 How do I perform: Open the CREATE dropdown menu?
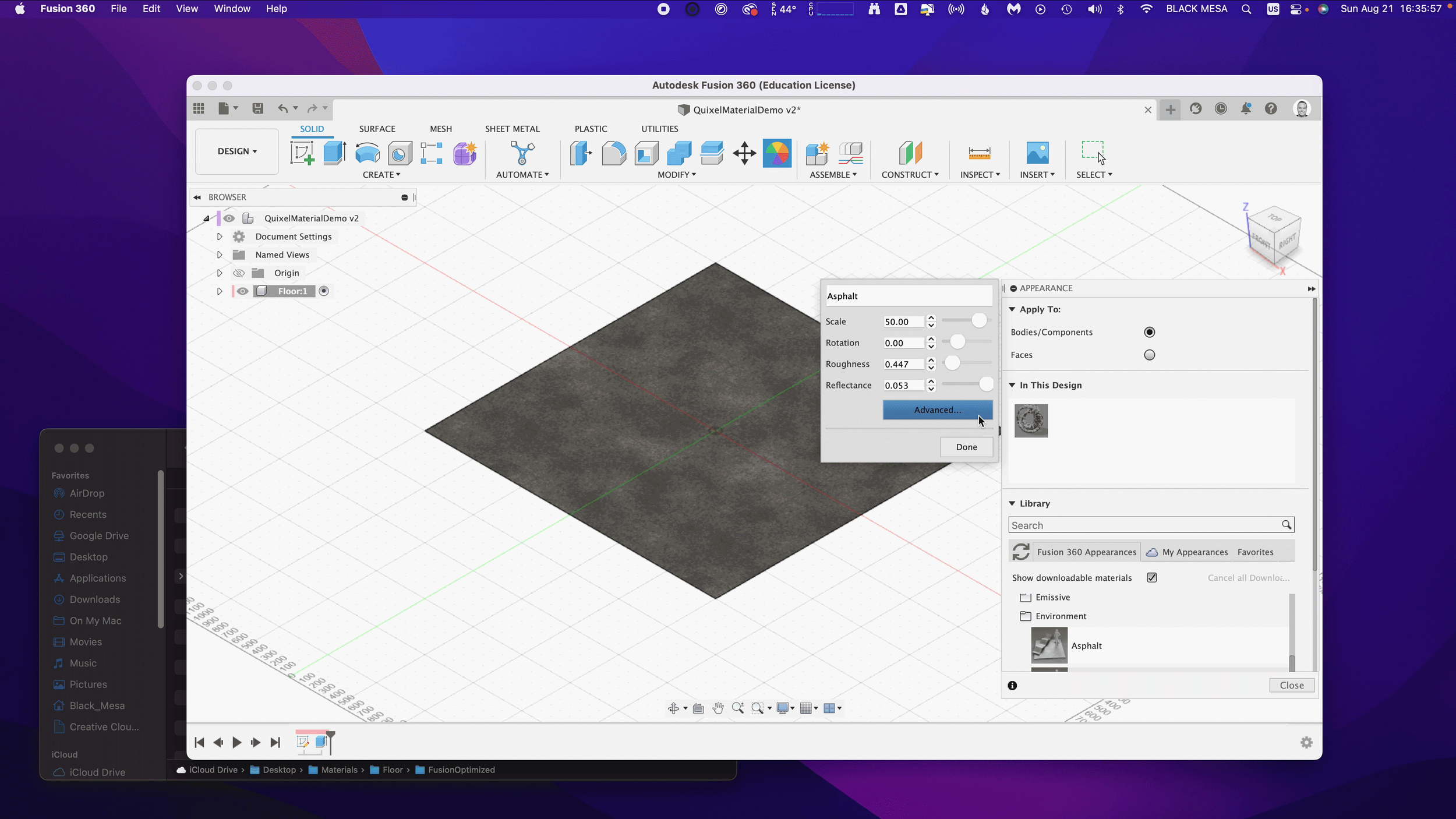coord(381,175)
